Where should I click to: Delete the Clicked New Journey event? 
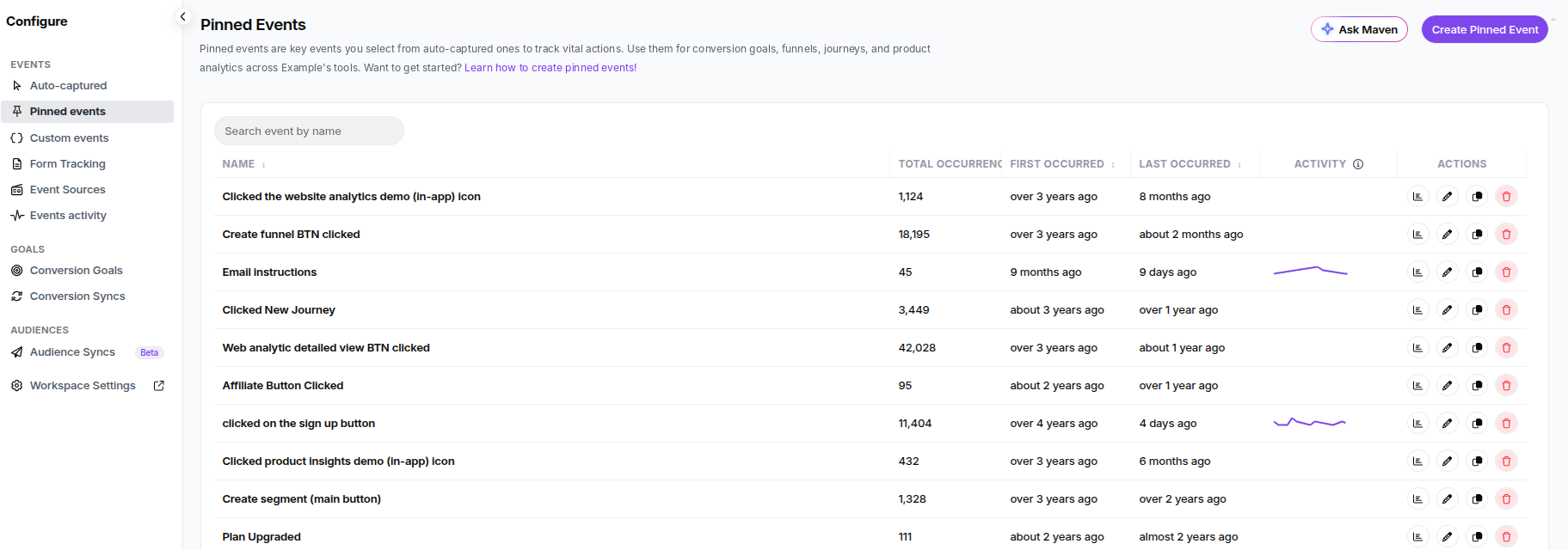(x=1506, y=310)
